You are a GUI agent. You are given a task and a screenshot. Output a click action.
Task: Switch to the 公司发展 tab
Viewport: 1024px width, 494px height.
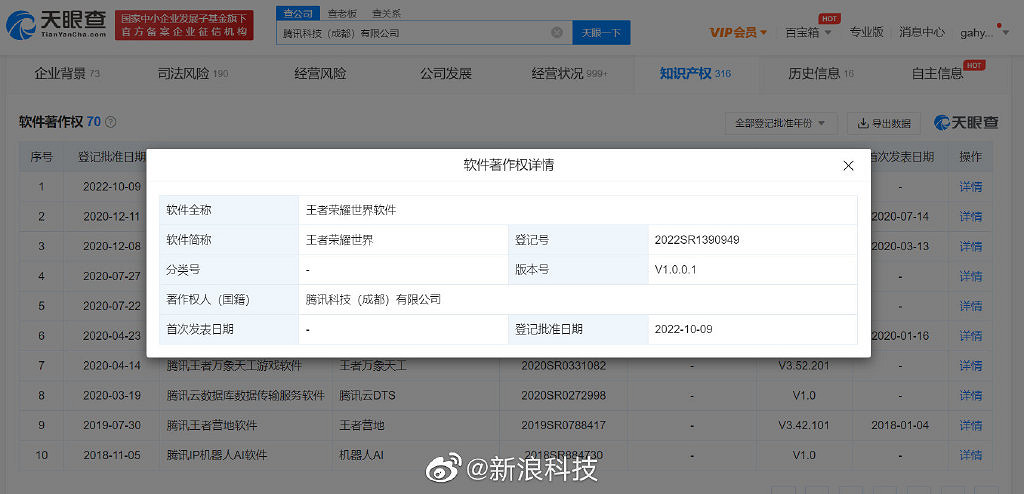(x=445, y=74)
